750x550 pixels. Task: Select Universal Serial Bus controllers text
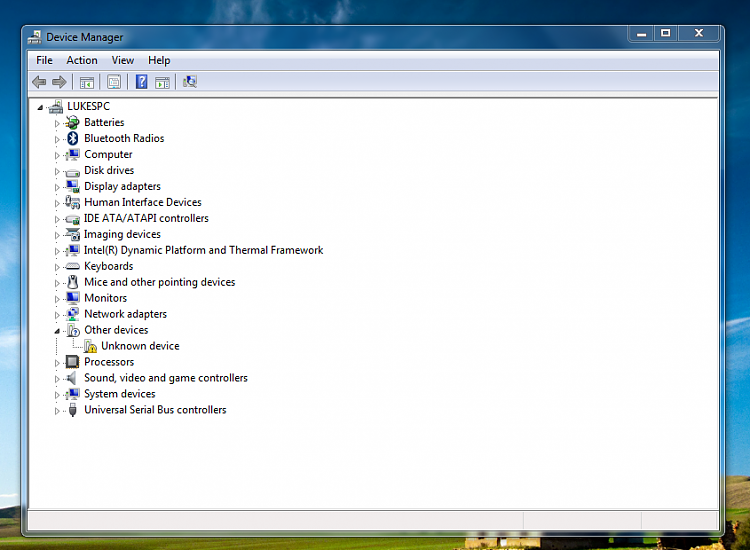pos(155,410)
